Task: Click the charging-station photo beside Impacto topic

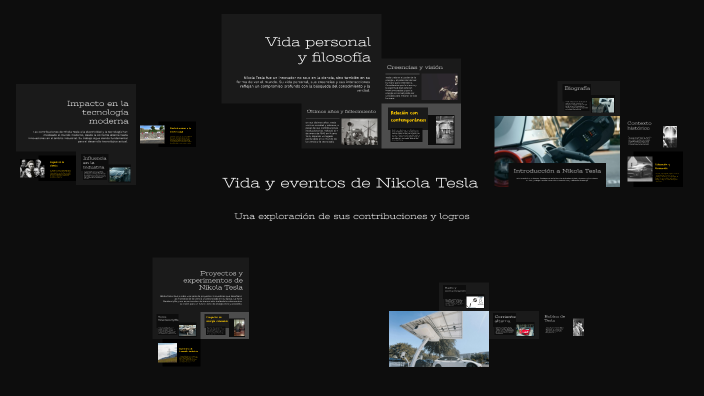Action: click(152, 134)
